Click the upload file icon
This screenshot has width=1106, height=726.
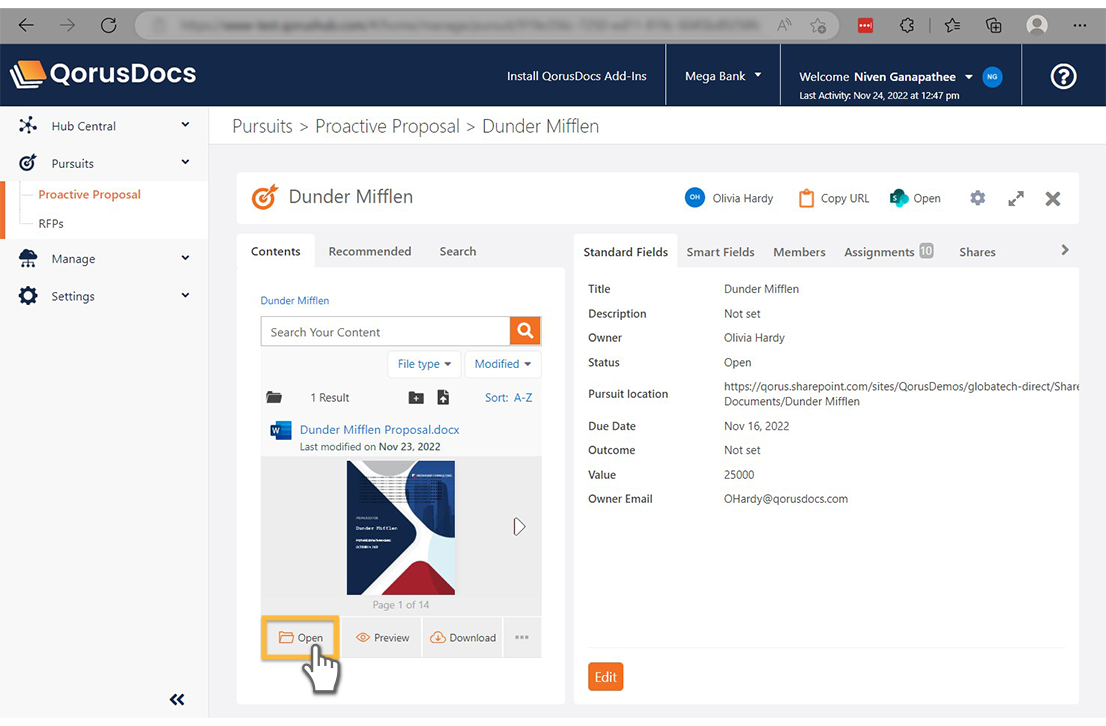443,397
